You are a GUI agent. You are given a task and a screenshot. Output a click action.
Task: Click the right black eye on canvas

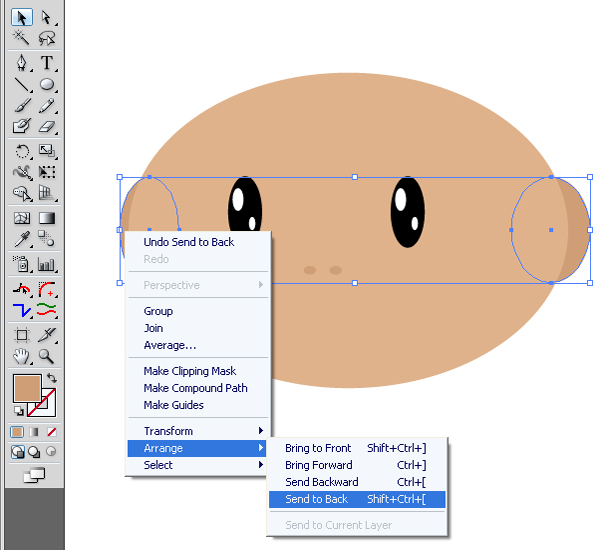coord(408,212)
